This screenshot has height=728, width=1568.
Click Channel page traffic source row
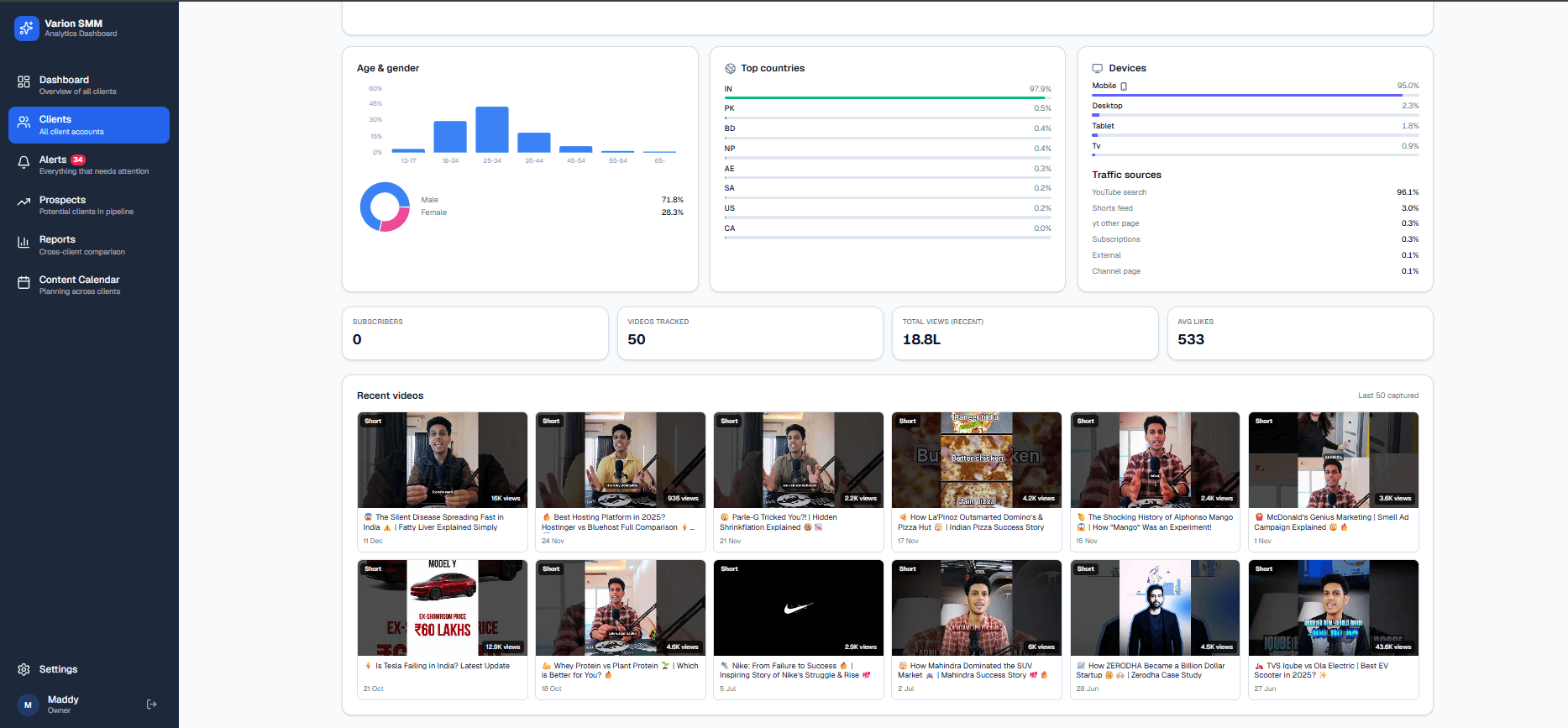point(1256,271)
